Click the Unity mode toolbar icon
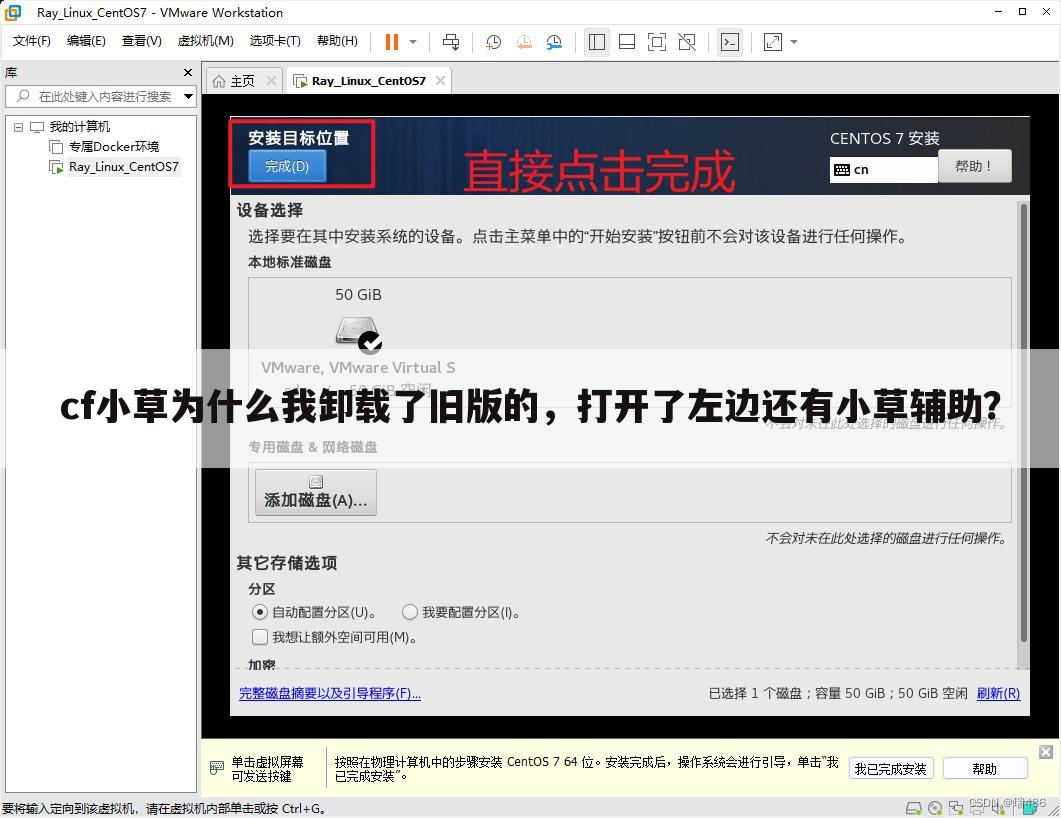The width and height of the screenshot is (1061, 818). coord(687,42)
